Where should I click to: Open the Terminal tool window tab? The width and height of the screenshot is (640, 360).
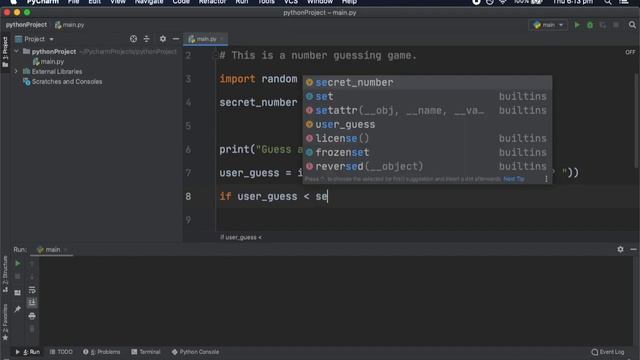146,352
